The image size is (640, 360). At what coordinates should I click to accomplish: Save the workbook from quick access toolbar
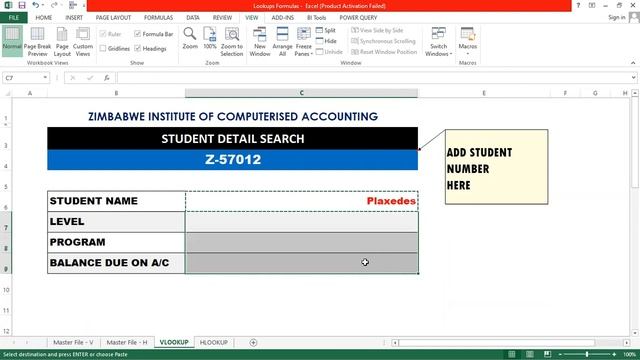click(x=22, y=5)
